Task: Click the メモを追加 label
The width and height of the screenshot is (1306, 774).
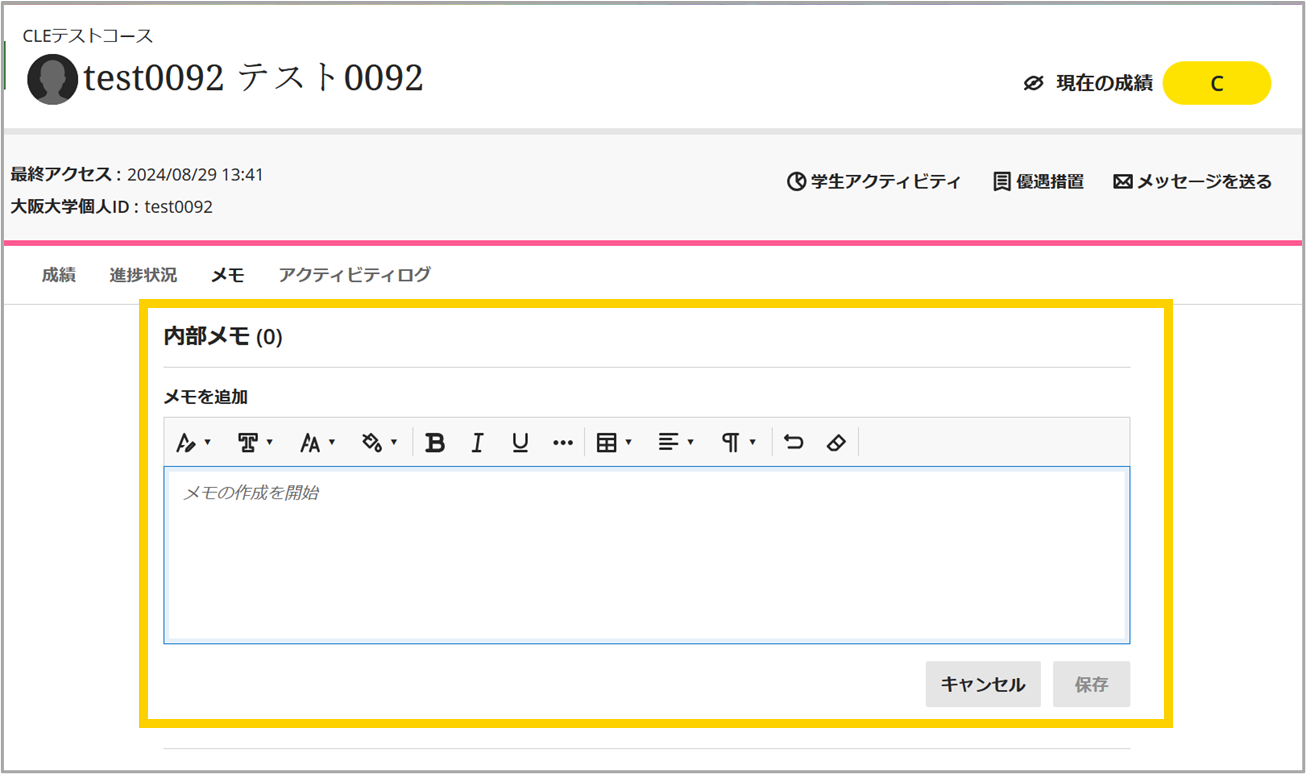Action: [x=206, y=397]
